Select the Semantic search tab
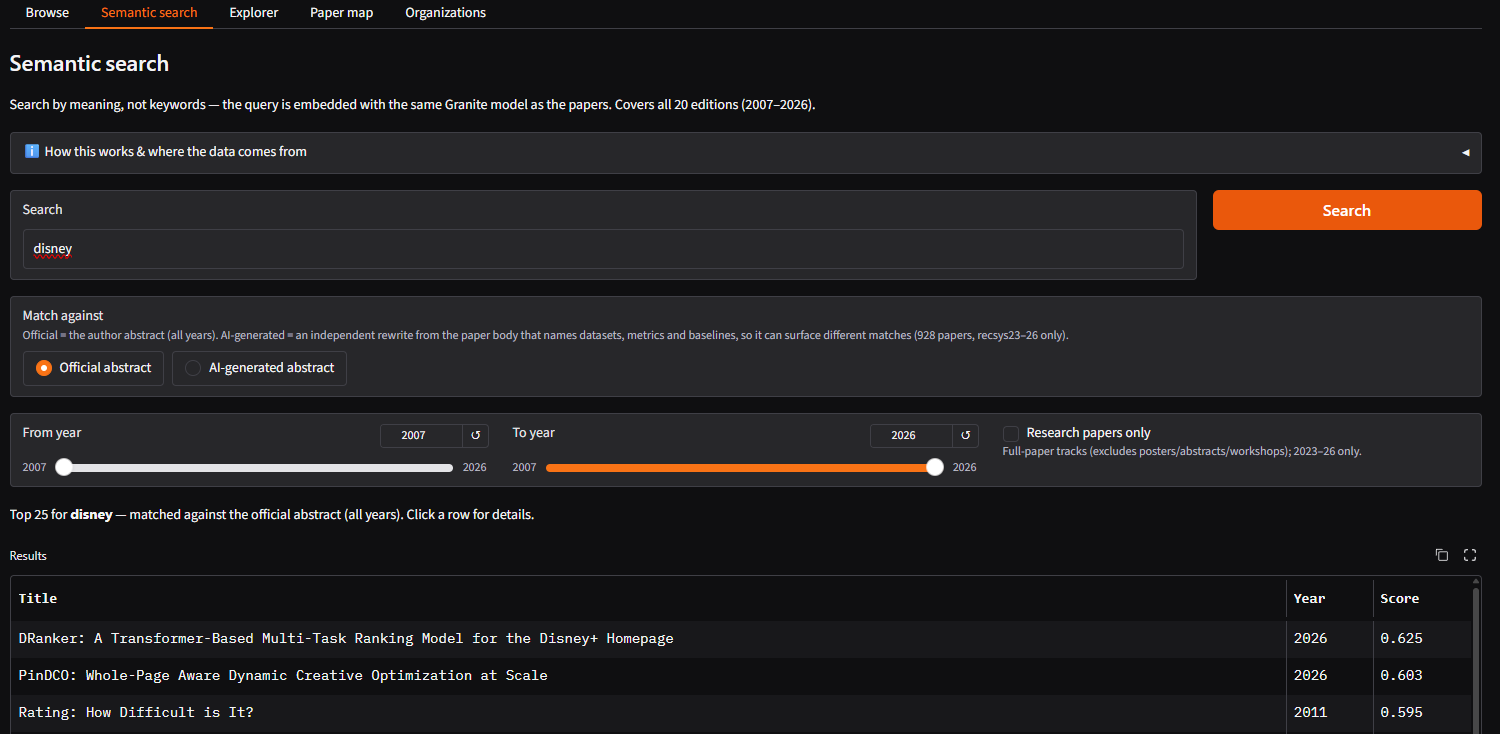Screen dimensions: 1500x734 (149, 13)
